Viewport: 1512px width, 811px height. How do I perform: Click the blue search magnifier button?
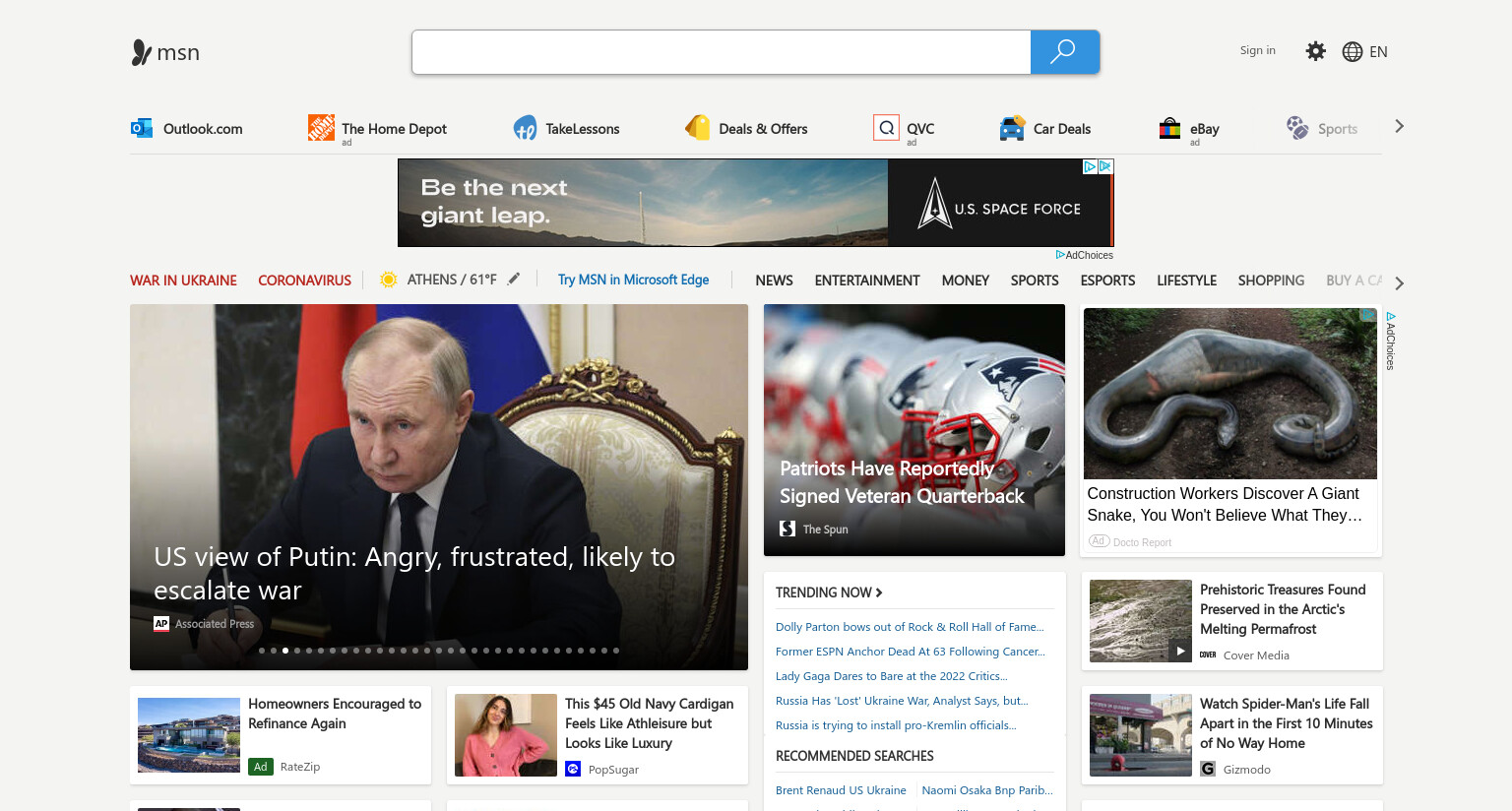(1064, 52)
